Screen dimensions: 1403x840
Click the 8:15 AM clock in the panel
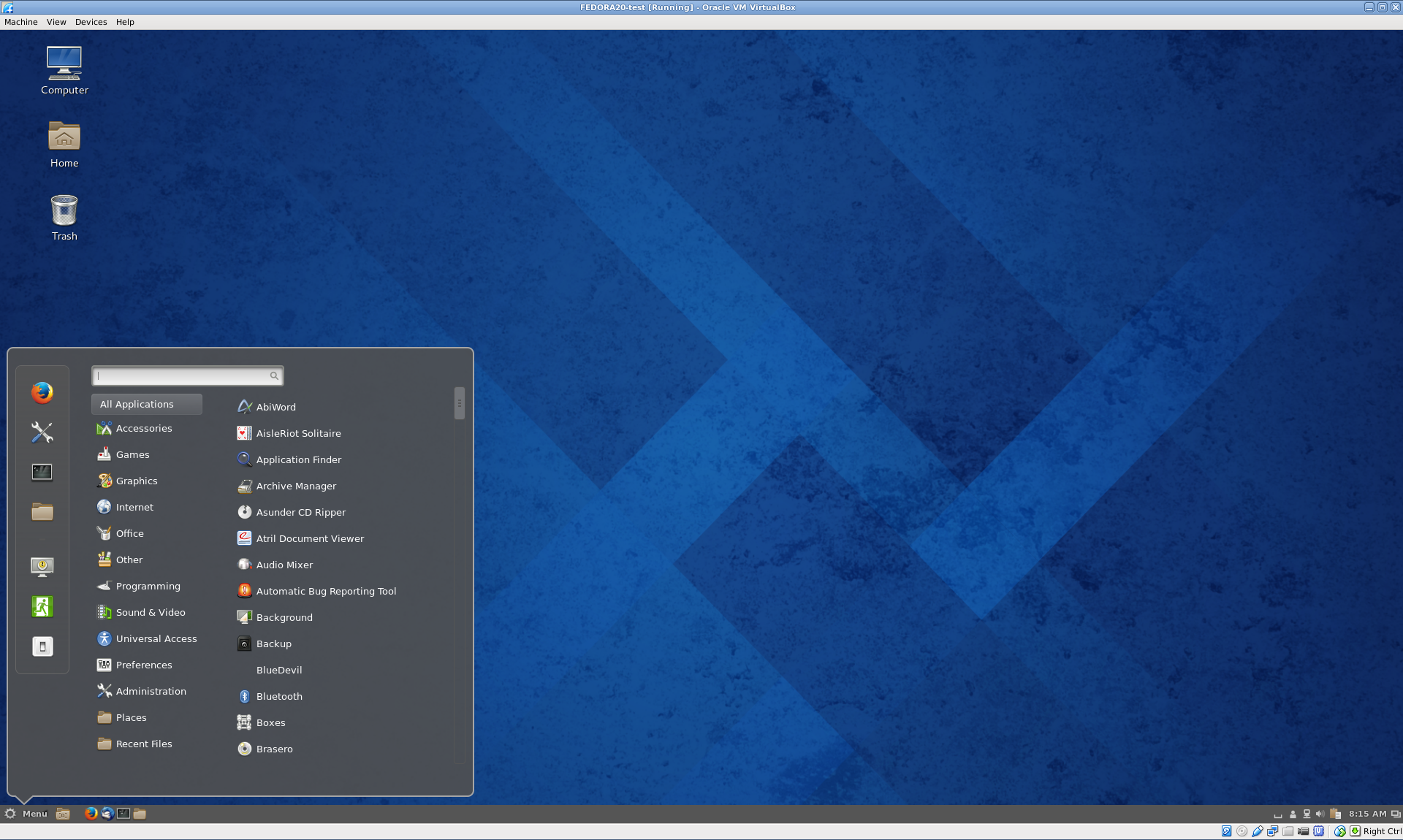(x=1367, y=814)
